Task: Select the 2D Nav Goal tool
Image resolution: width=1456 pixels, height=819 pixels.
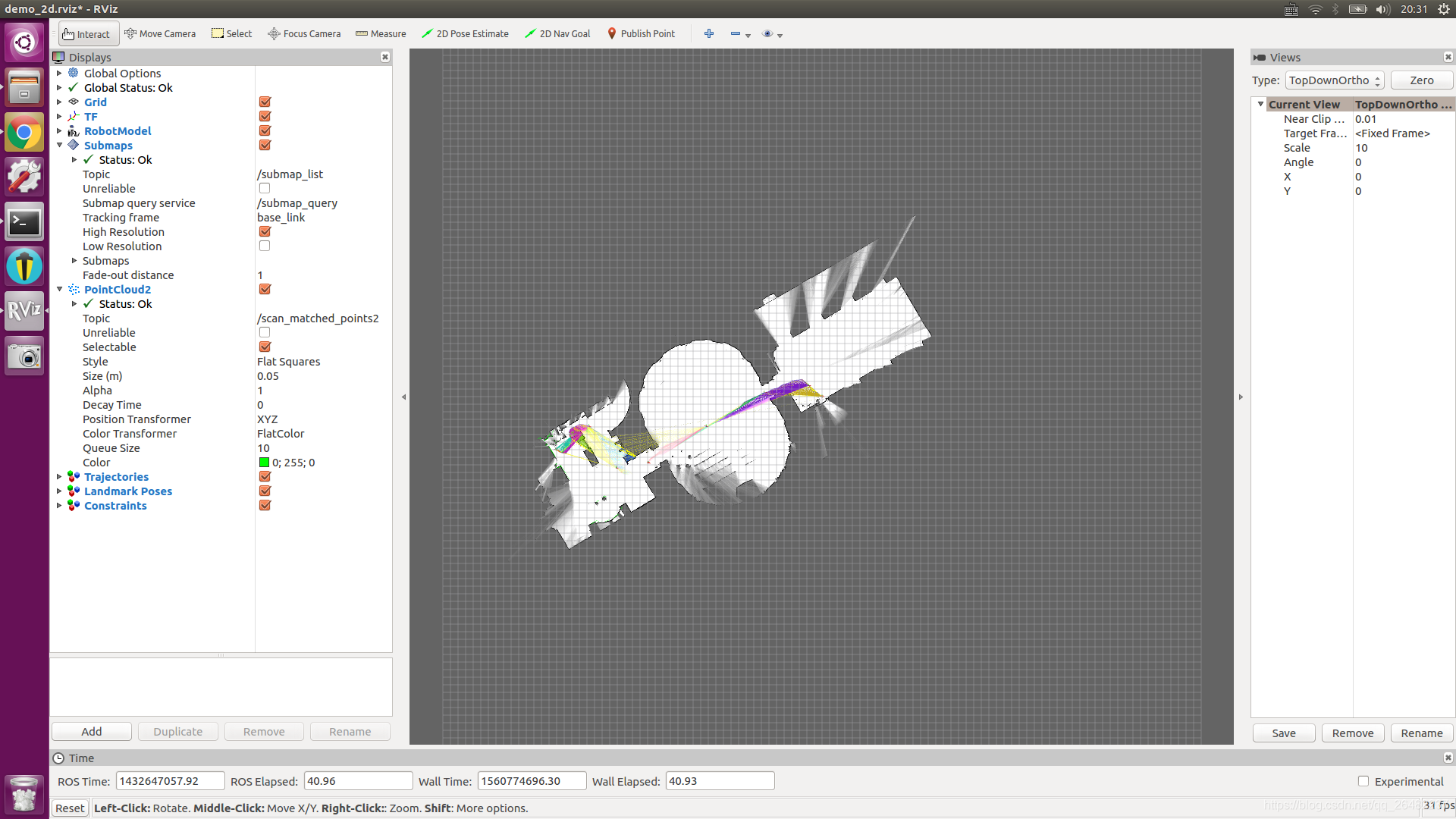Action: pyautogui.click(x=557, y=33)
